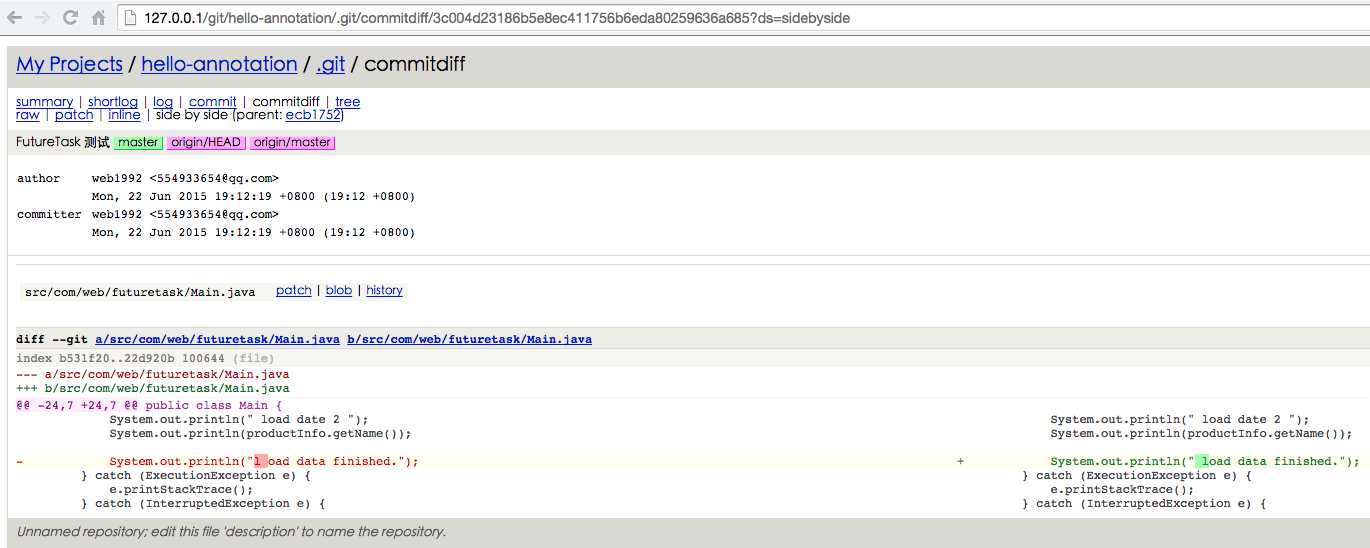Click the commit title FutureTask 测试

tap(63, 142)
